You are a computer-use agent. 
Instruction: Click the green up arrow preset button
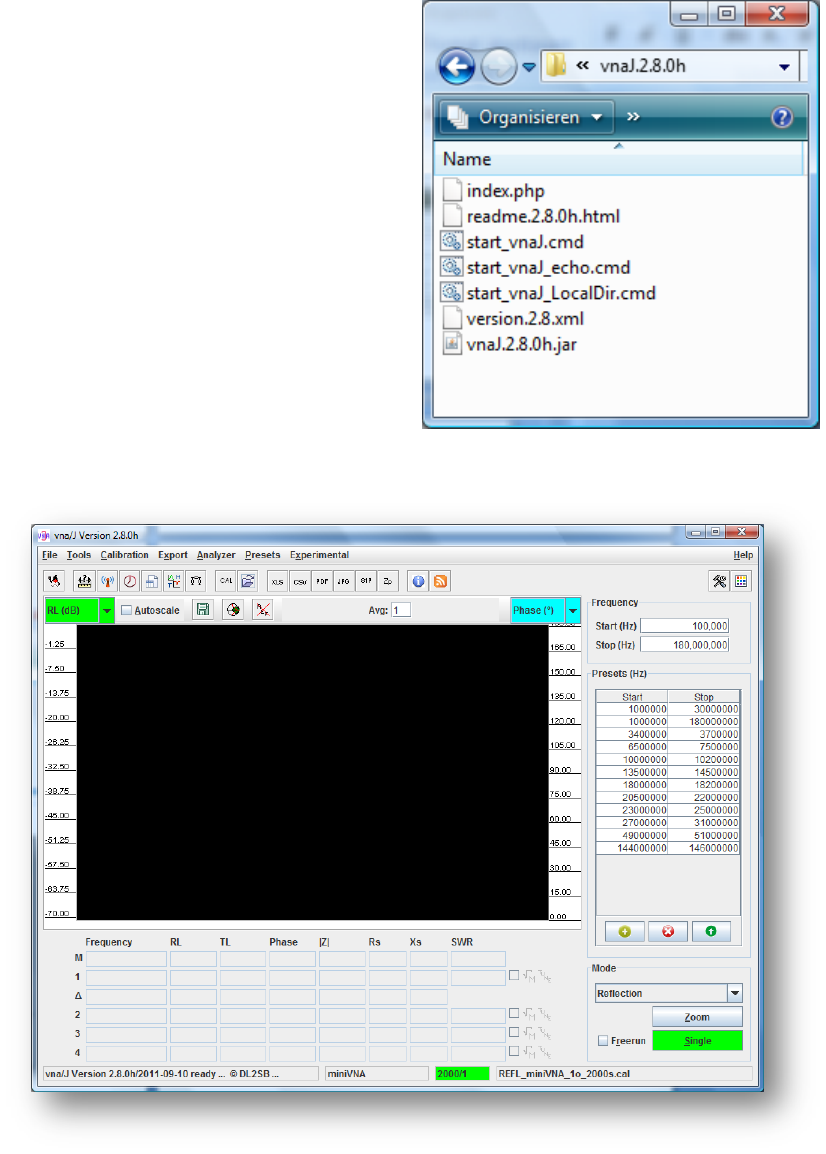[710, 931]
